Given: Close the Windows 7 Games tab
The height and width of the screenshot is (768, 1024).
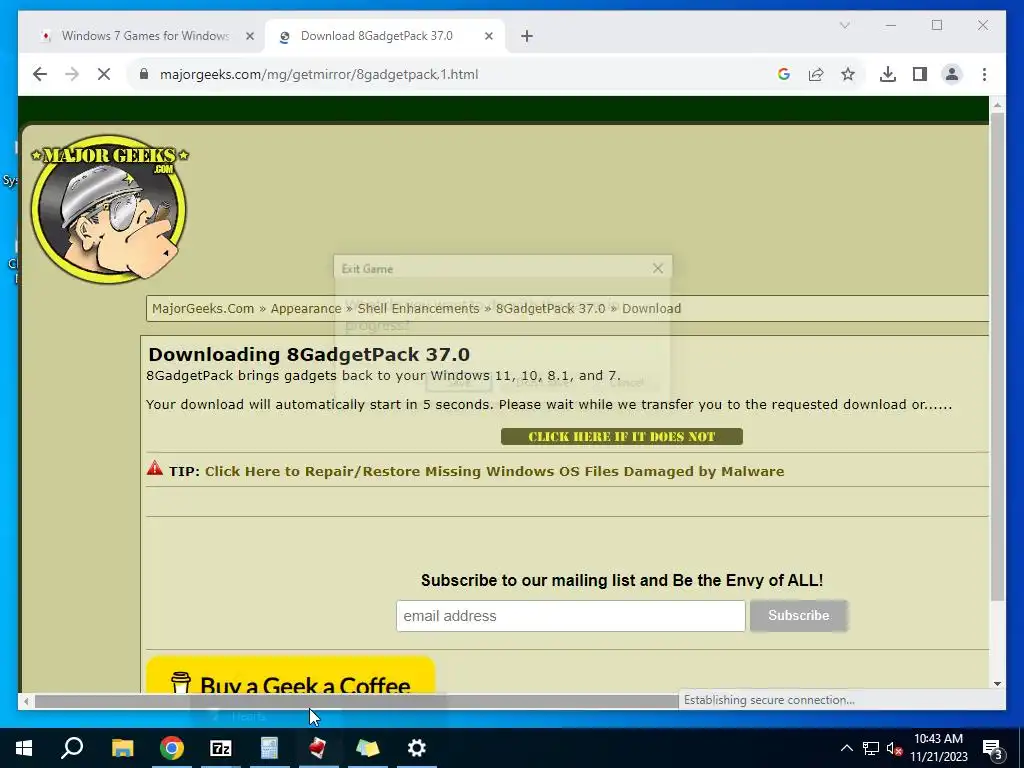Looking at the screenshot, I should [249, 36].
